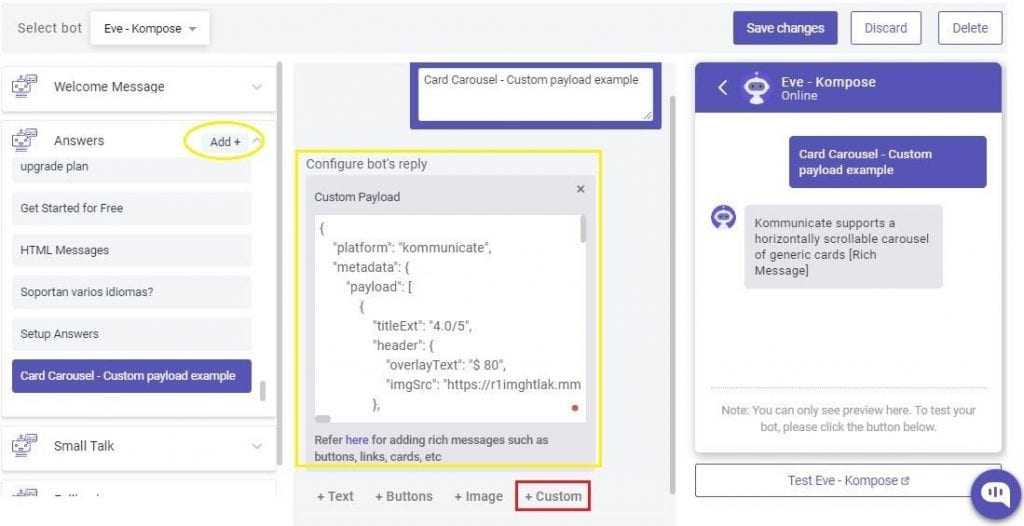Collapse the Answers section chevron
Viewport: 1024px width, 526px height.
coord(257,140)
